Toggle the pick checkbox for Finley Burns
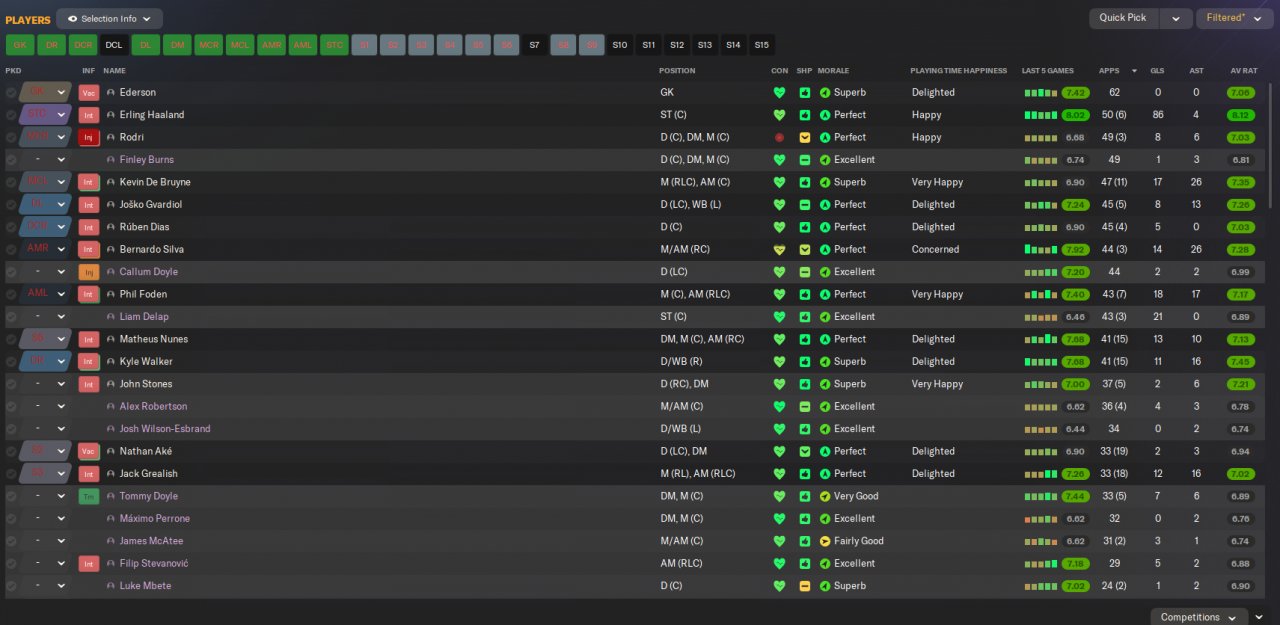1280x625 pixels. coord(11,160)
